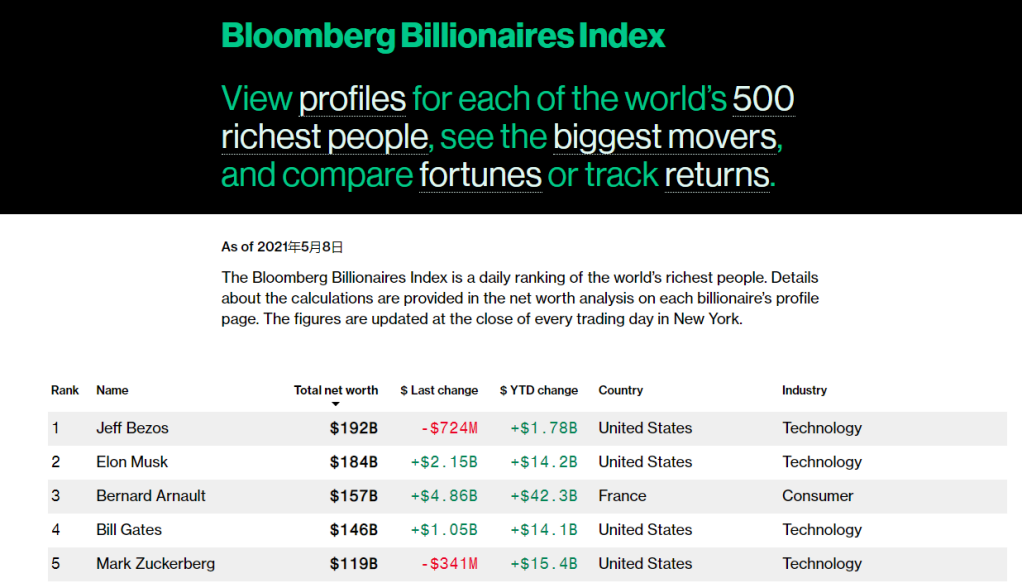Sort the table by Total net worth
Viewport: 1022px width, 583px height.
[x=335, y=390]
